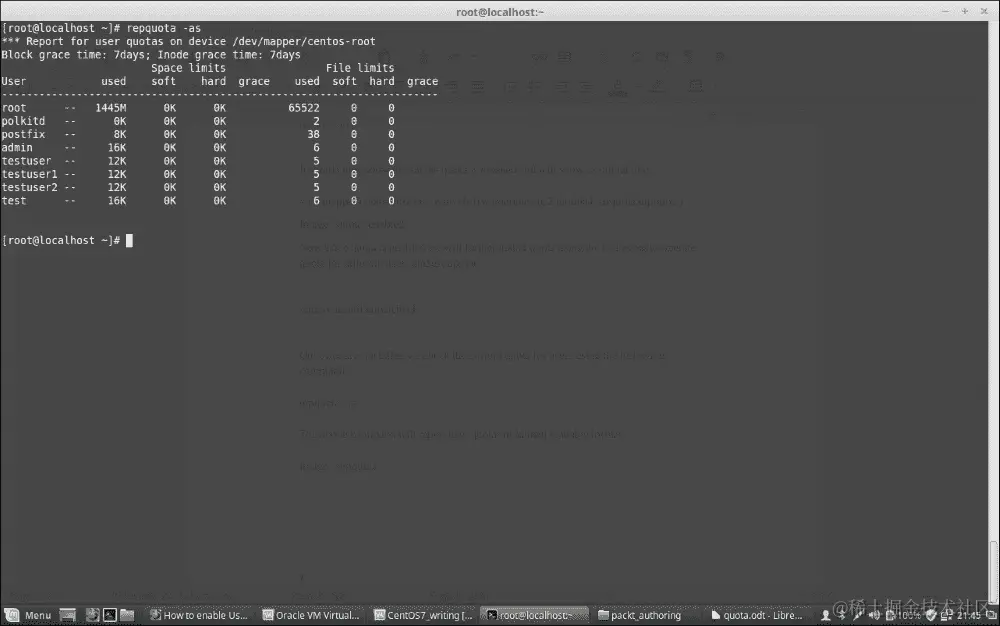Click 'postfix' user row name
Viewport: 1000px width, 626px height.
pyautogui.click(x=24, y=135)
